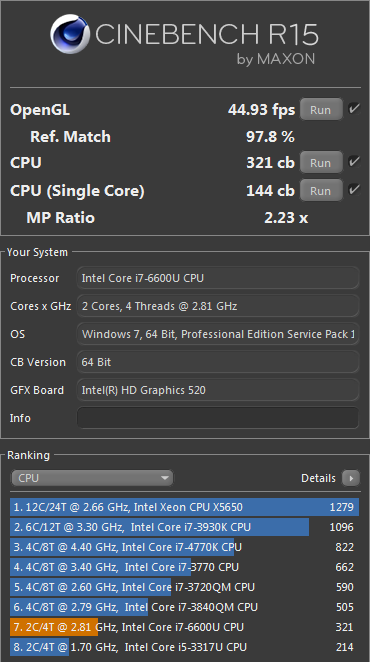The height and width of the screenshot is (662, 370).
Task: Click the Details arrow icon
Action: pos(351,478)
